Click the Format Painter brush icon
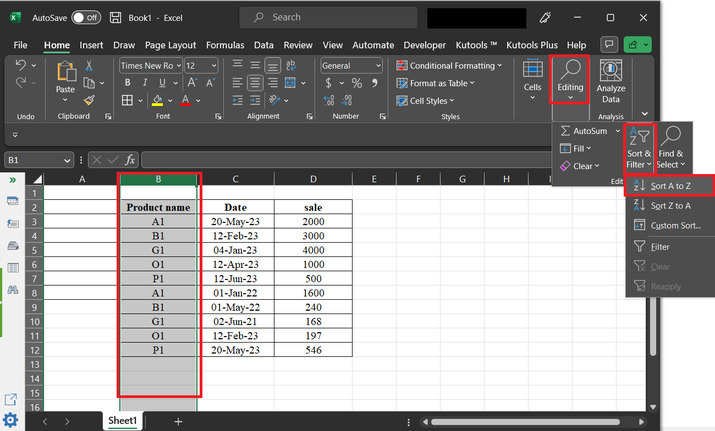 point(89,100)
